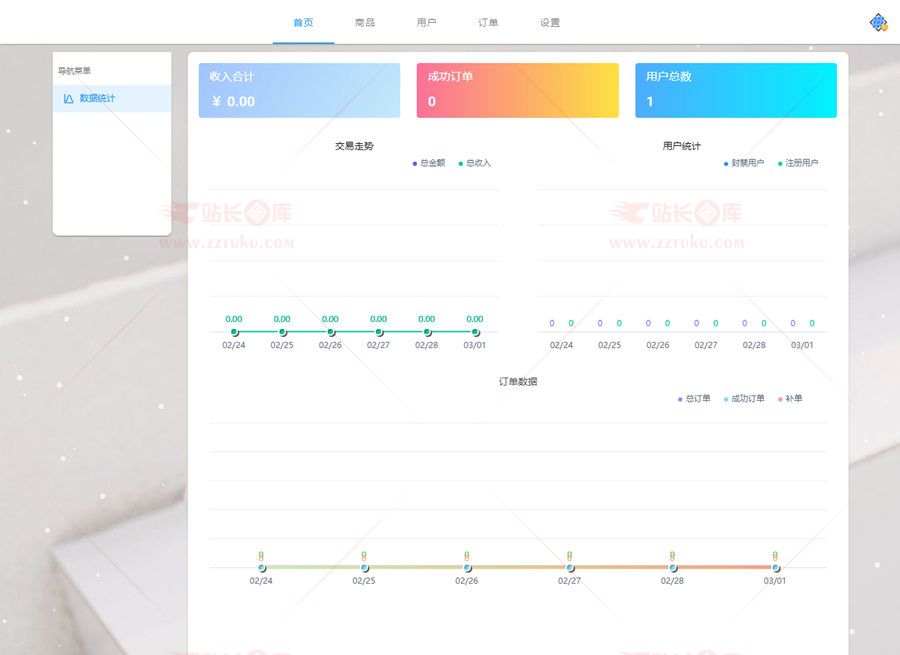Switch to the 商品 tab
The image size is (900, 655).
[365, 22]
